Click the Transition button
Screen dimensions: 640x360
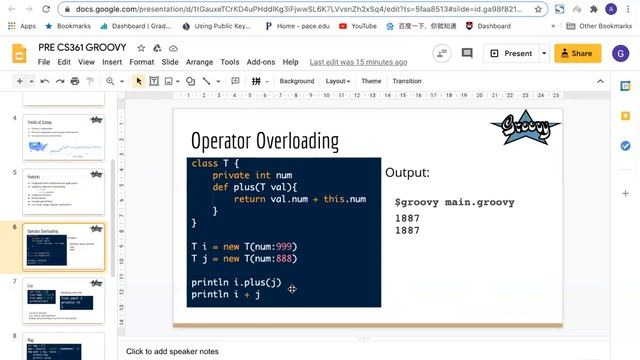coord(407,81)
